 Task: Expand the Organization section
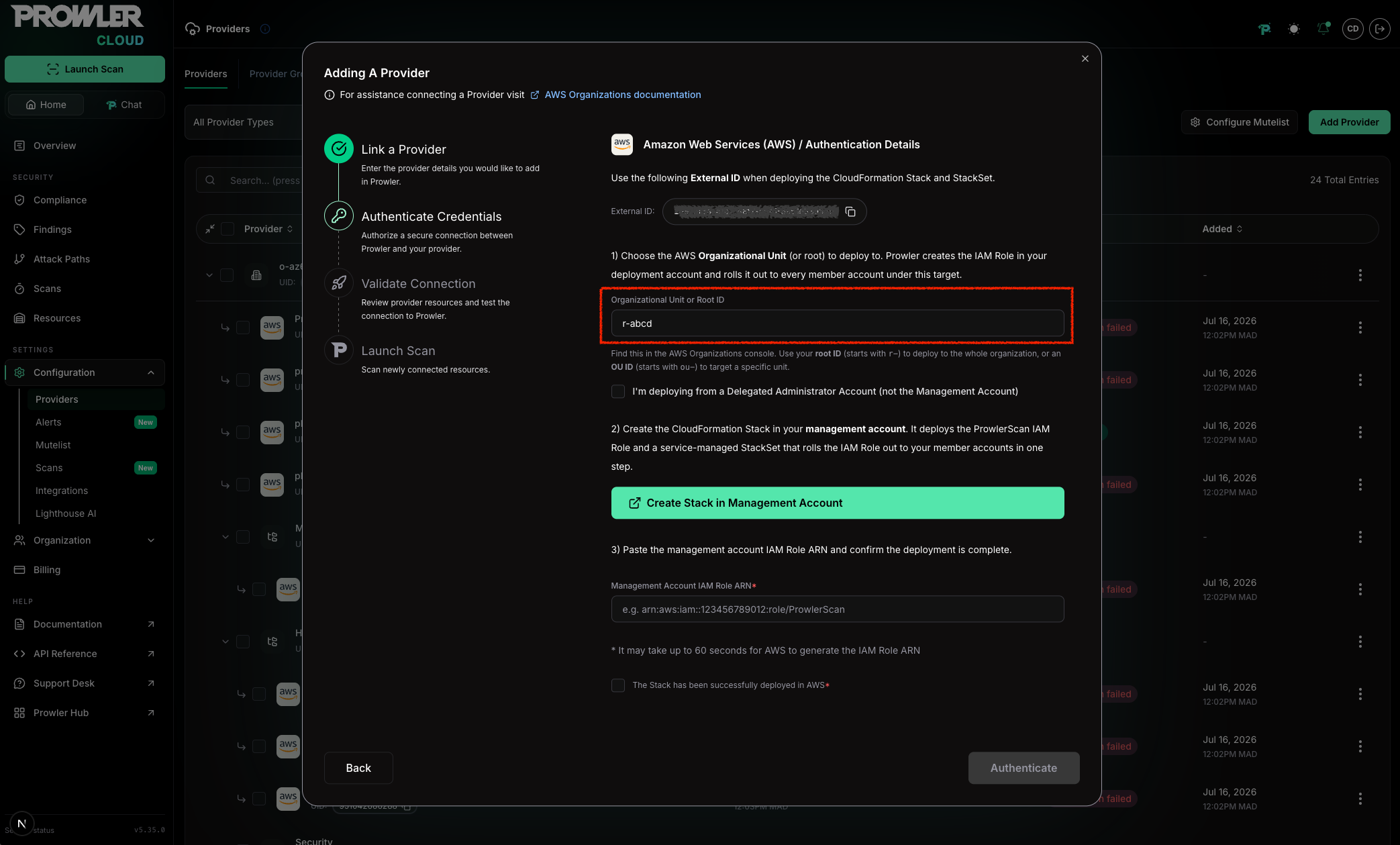click(x=85, y=540)
